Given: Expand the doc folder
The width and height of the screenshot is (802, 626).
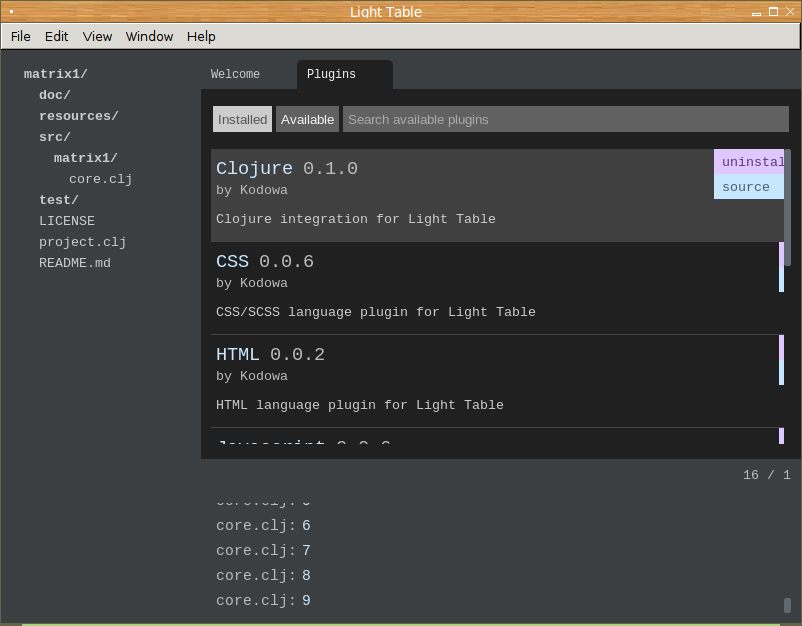Looking at the screenshot, I should (x=55, y=95).
